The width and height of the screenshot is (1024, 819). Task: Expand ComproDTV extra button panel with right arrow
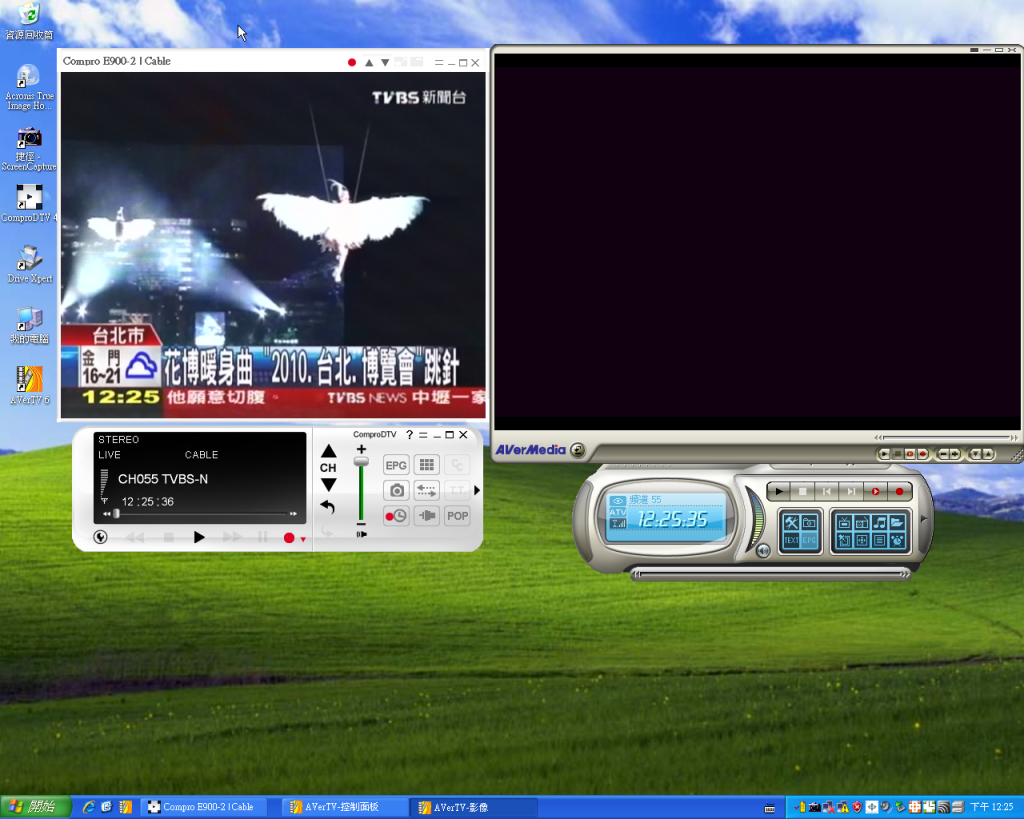click(x=477, y=490)
